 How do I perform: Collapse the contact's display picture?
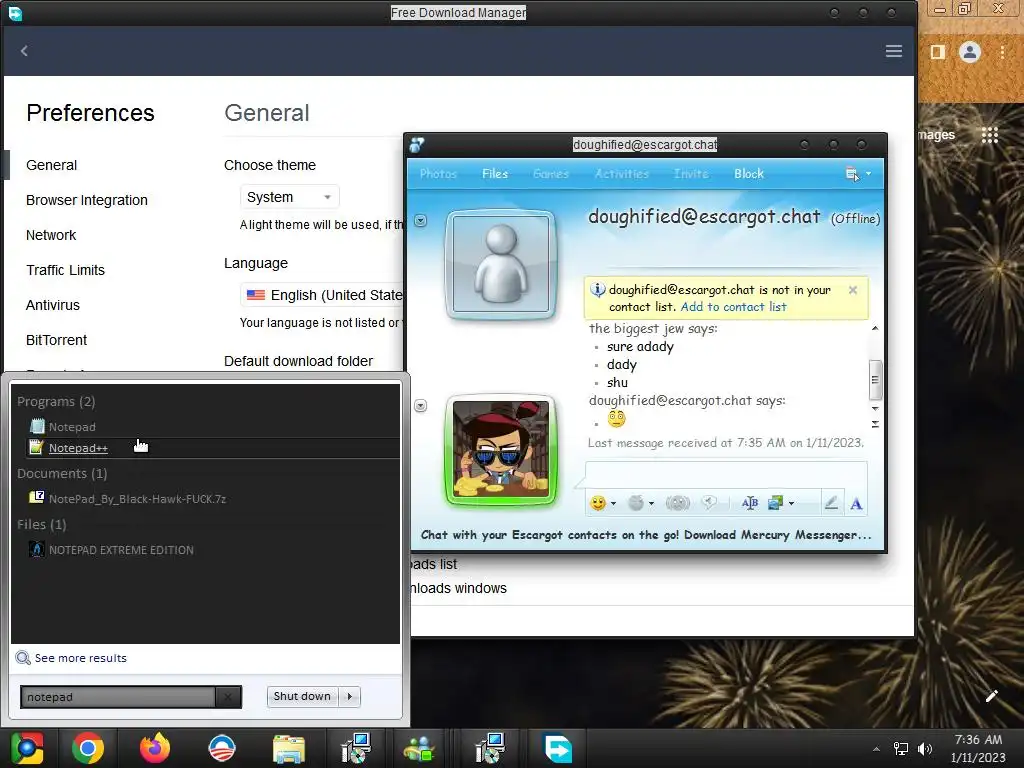421,221
